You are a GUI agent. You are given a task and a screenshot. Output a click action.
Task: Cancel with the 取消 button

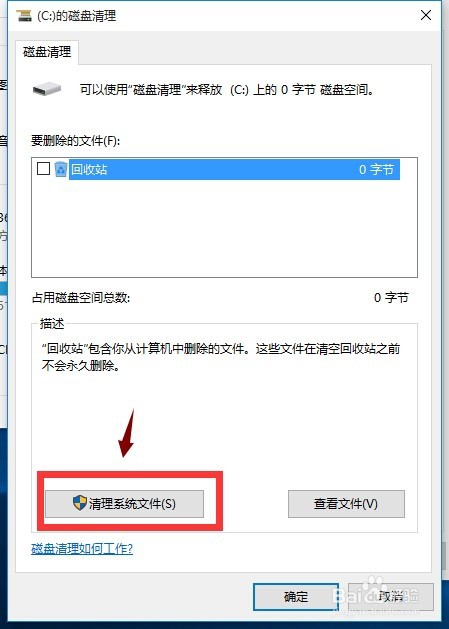click(391, 597)
